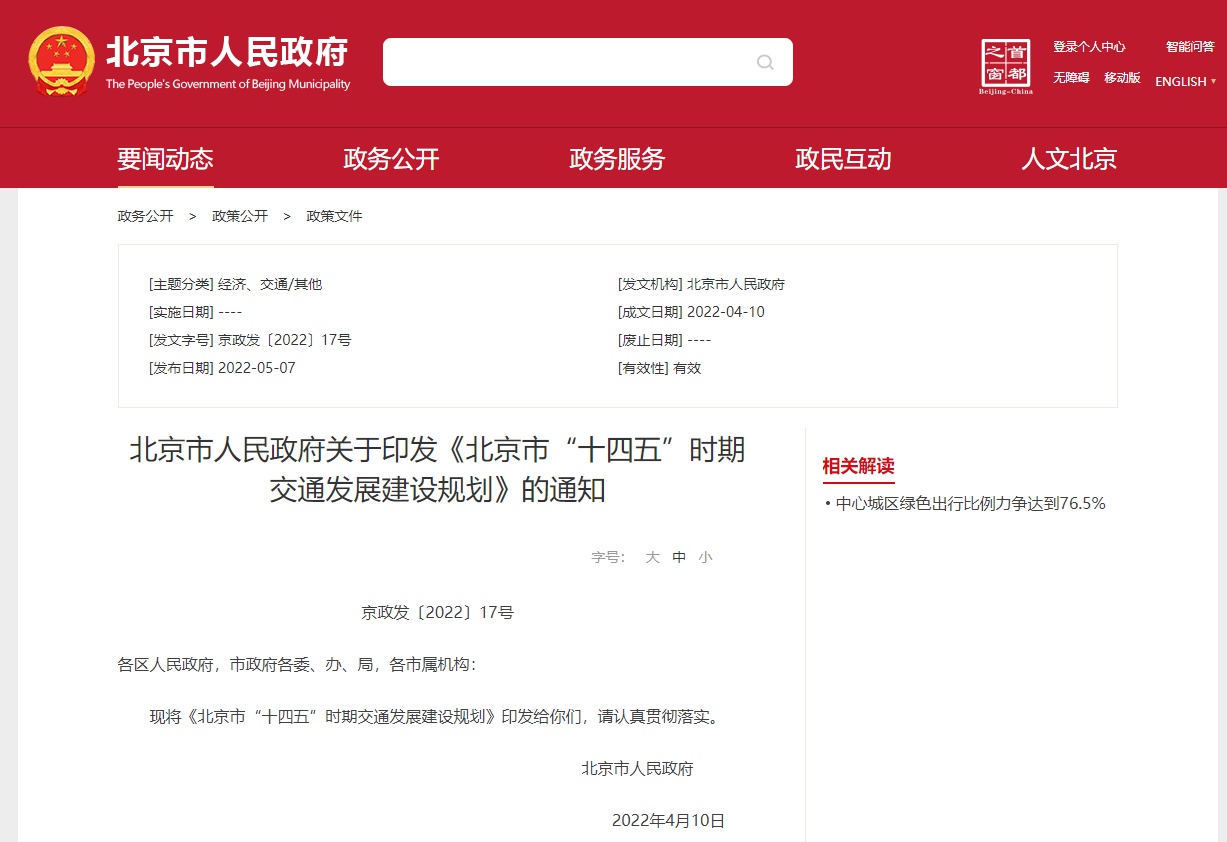Viewport: 1227px width, 842px height.
Task: Open the 政务公开 navigation tab
Action: 391,159
